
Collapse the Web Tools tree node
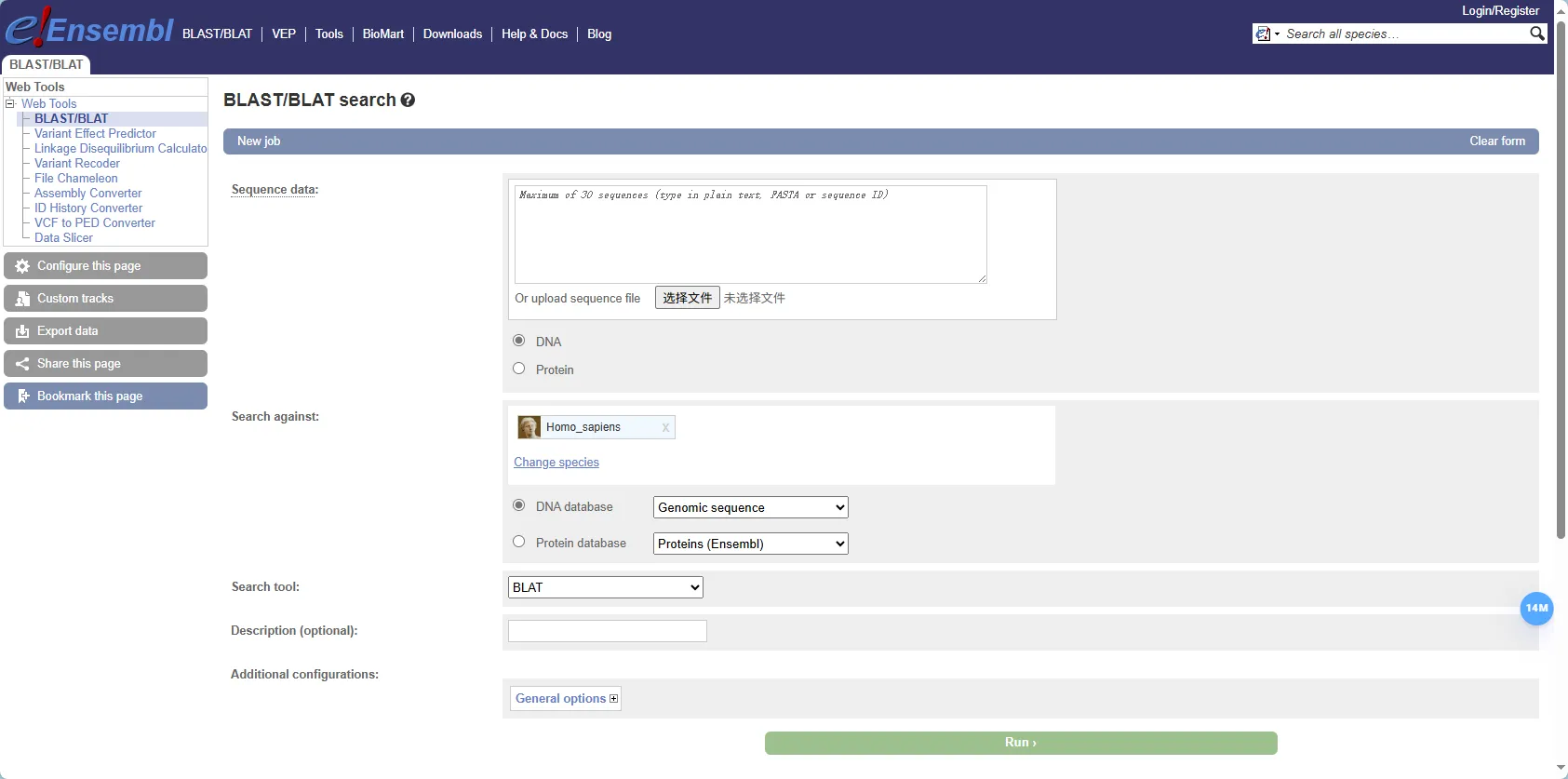pos(10,103)
